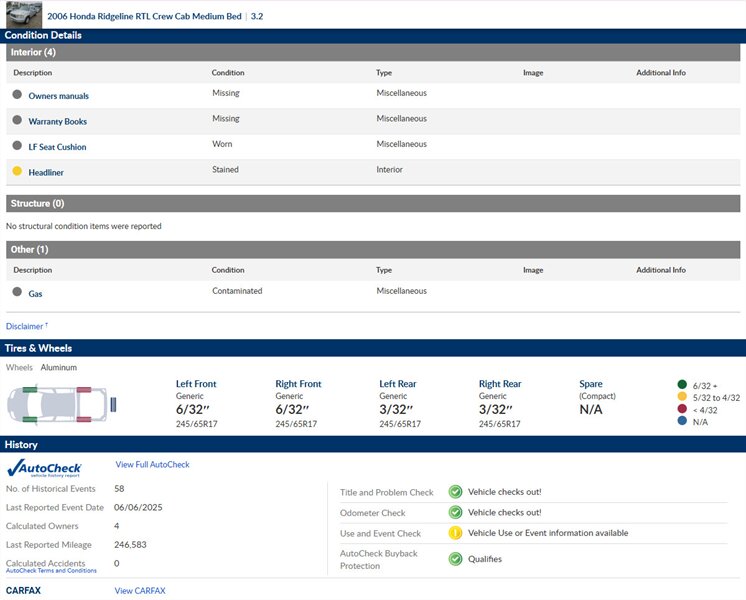
Task: Open the Warranty Books condition item
Action: [57, 121]
